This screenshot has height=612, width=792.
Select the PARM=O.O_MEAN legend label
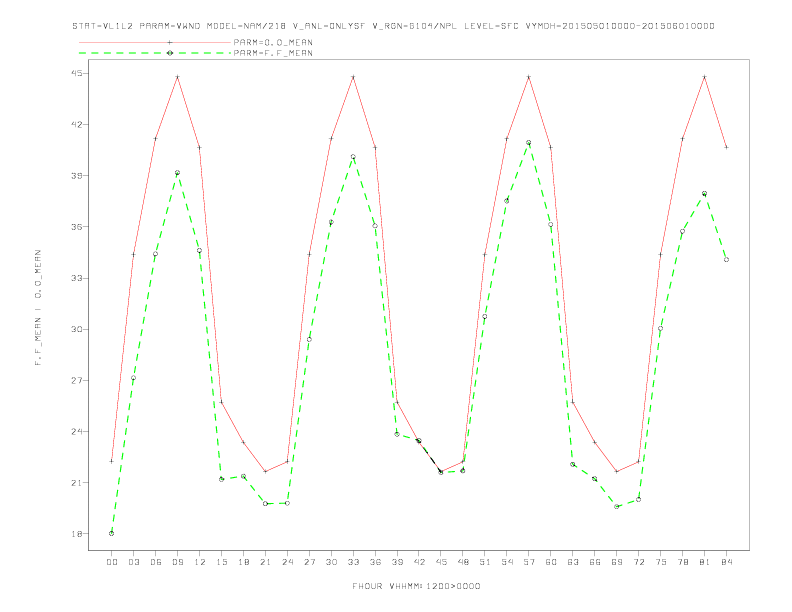click(x=273, y=42)
